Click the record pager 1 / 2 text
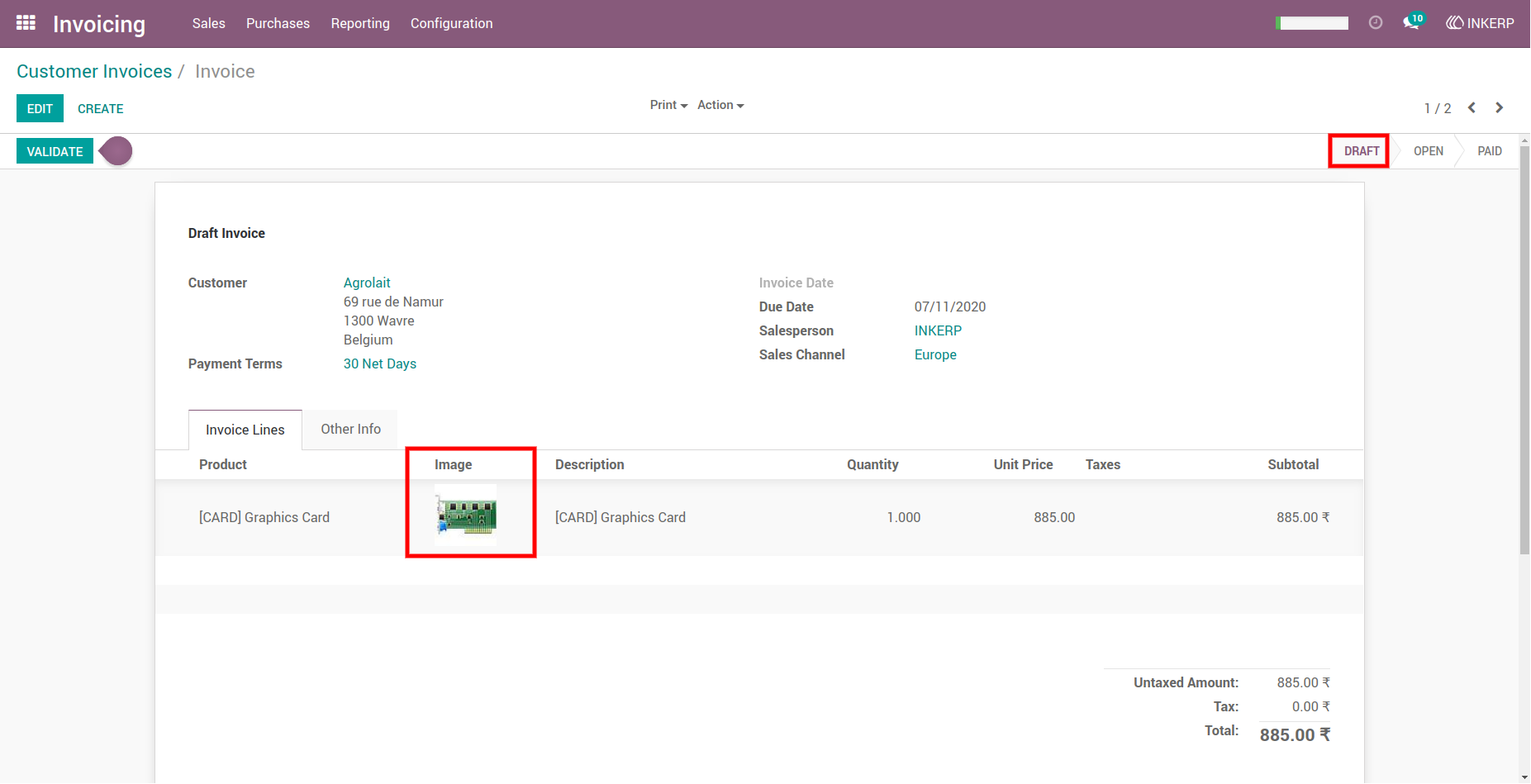The width and height of the screenshot is (1531, 784). (1438, 108)
